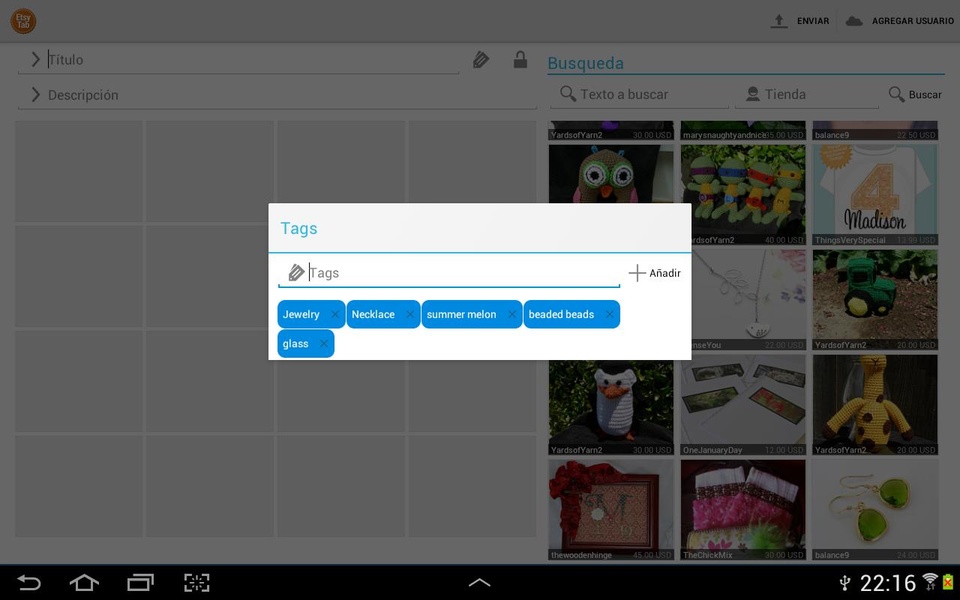
Task: Tap the Android back button
Action: [28, 582]
